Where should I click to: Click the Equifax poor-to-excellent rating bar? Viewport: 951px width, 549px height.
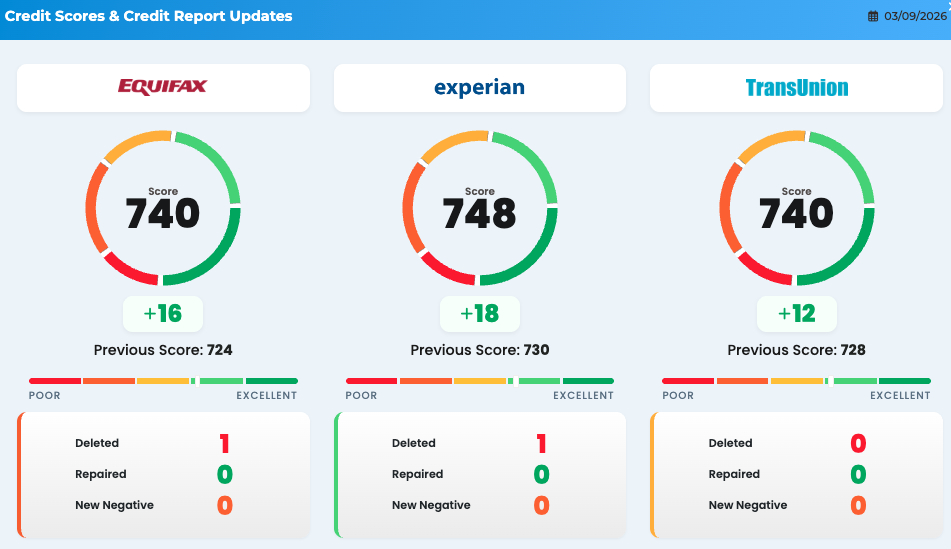coord(163,381)
